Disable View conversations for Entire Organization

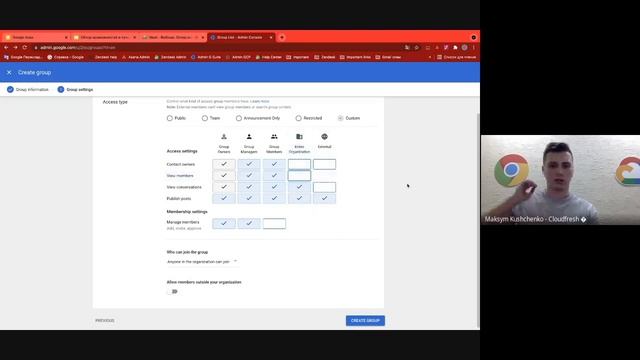pos(299,187)
